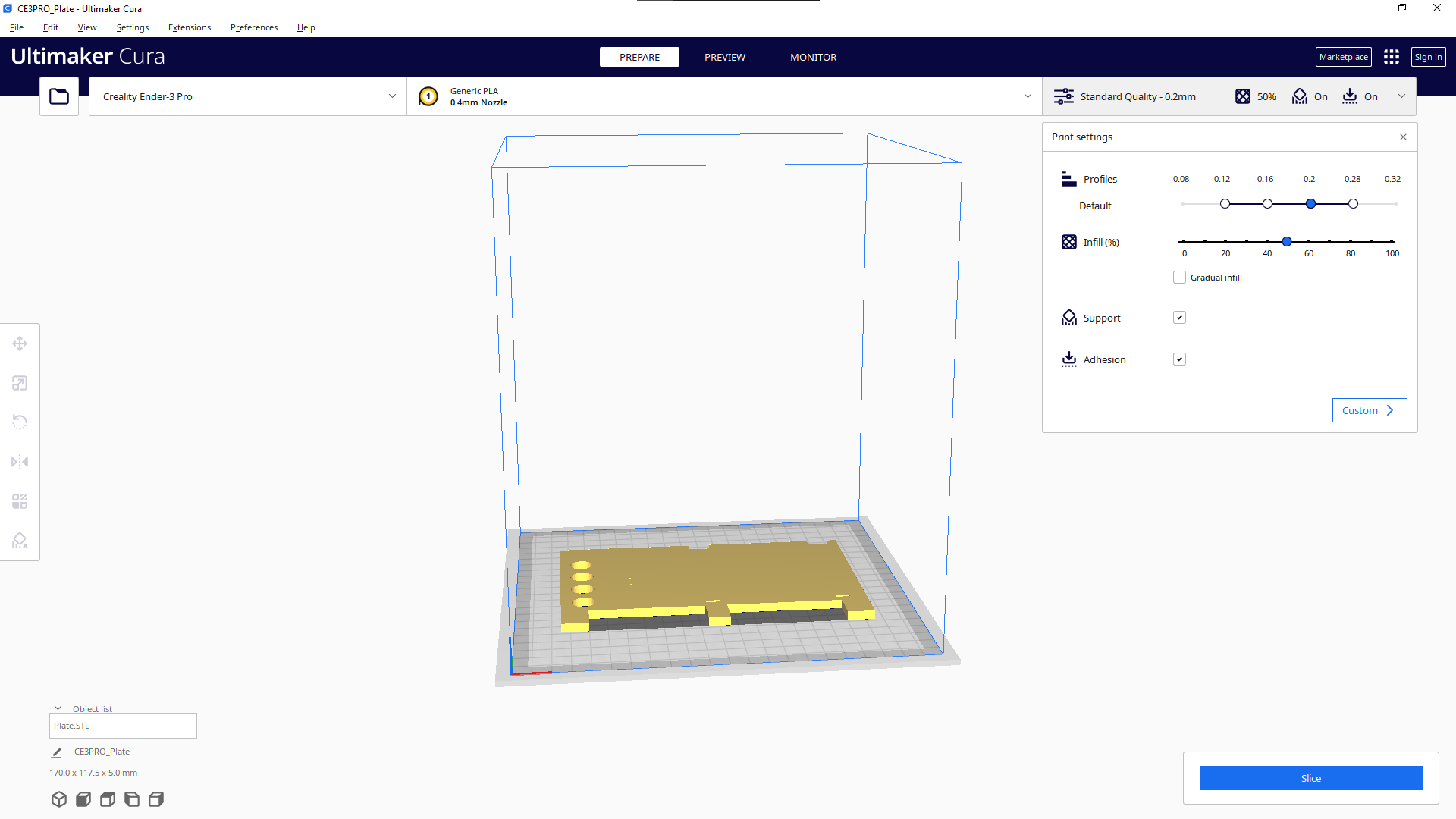Collapse the Object list expander
This screenshot has height=819, width=1456.
click(x=58, y=708)
